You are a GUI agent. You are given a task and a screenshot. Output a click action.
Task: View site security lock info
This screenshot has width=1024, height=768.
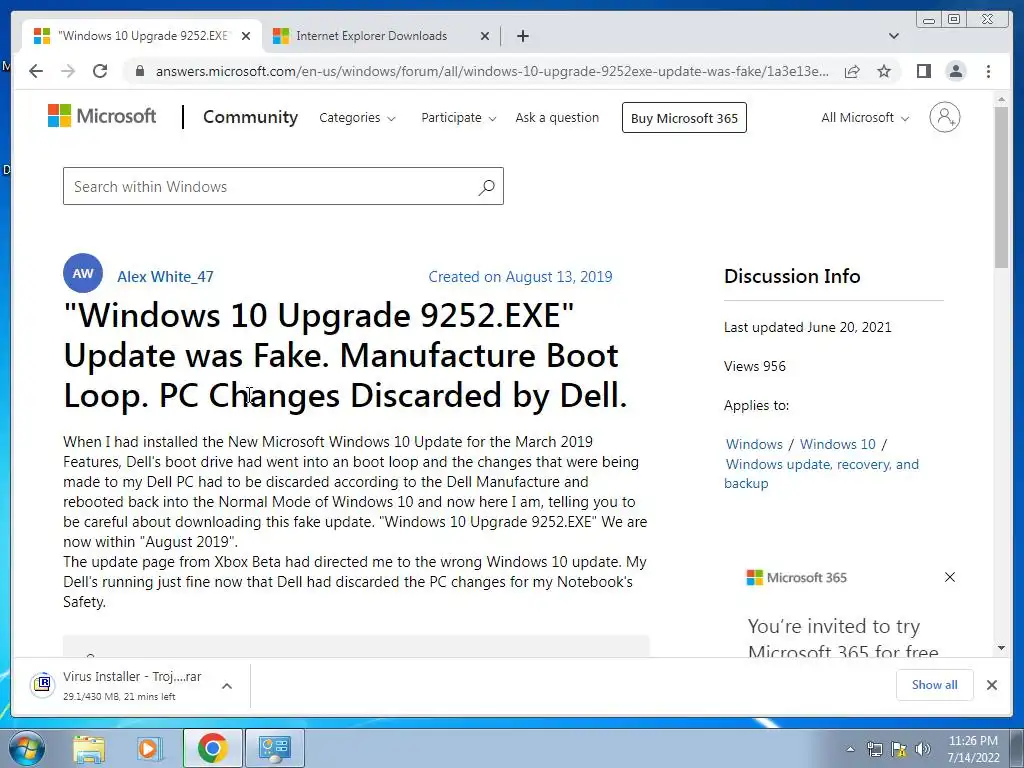pyautogui.click(x=139, y=71)
